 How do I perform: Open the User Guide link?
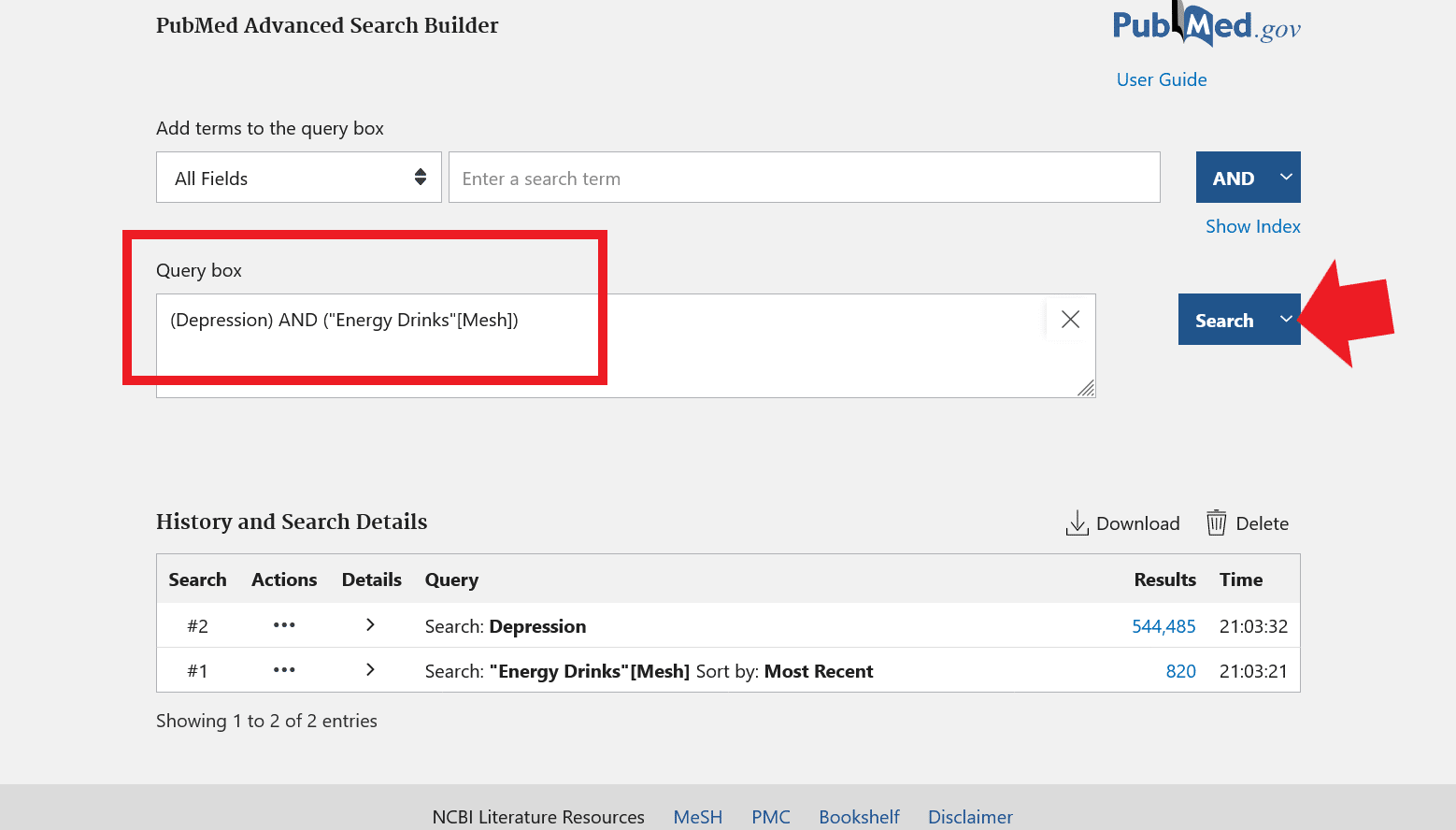(1162, 79)
